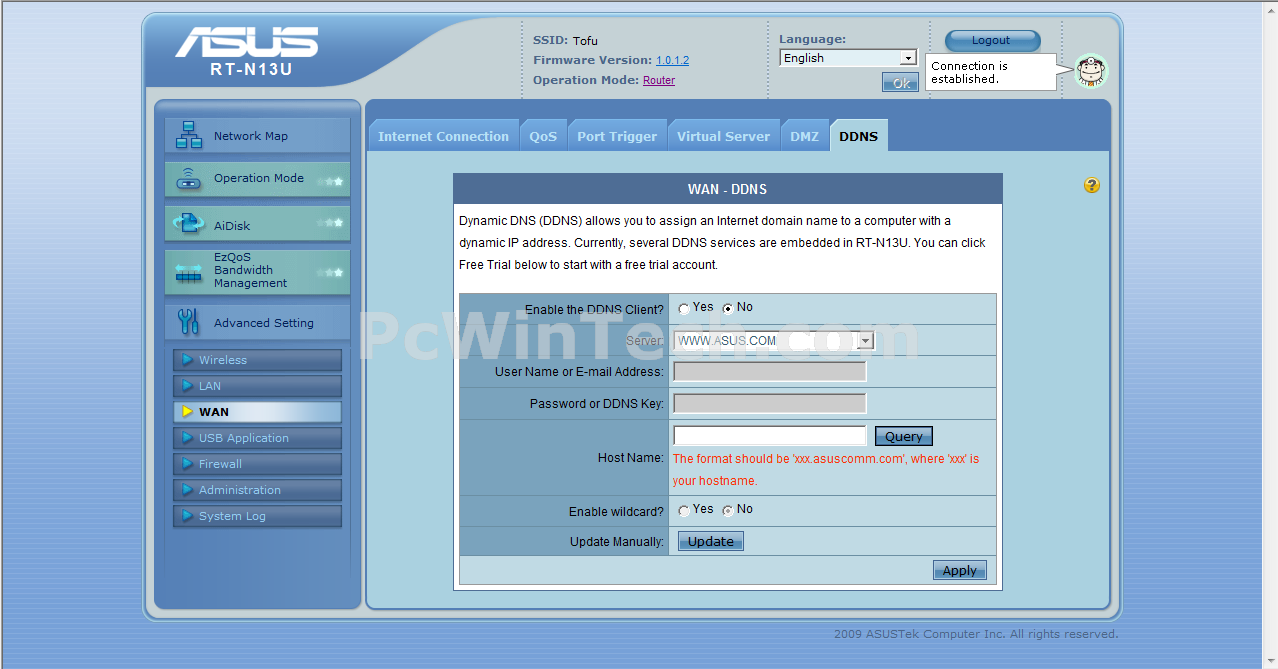The width and height of the screenshot is (1278, 669).
Task: Select No for Enable the DDNS Client
Action: [728, 309]
